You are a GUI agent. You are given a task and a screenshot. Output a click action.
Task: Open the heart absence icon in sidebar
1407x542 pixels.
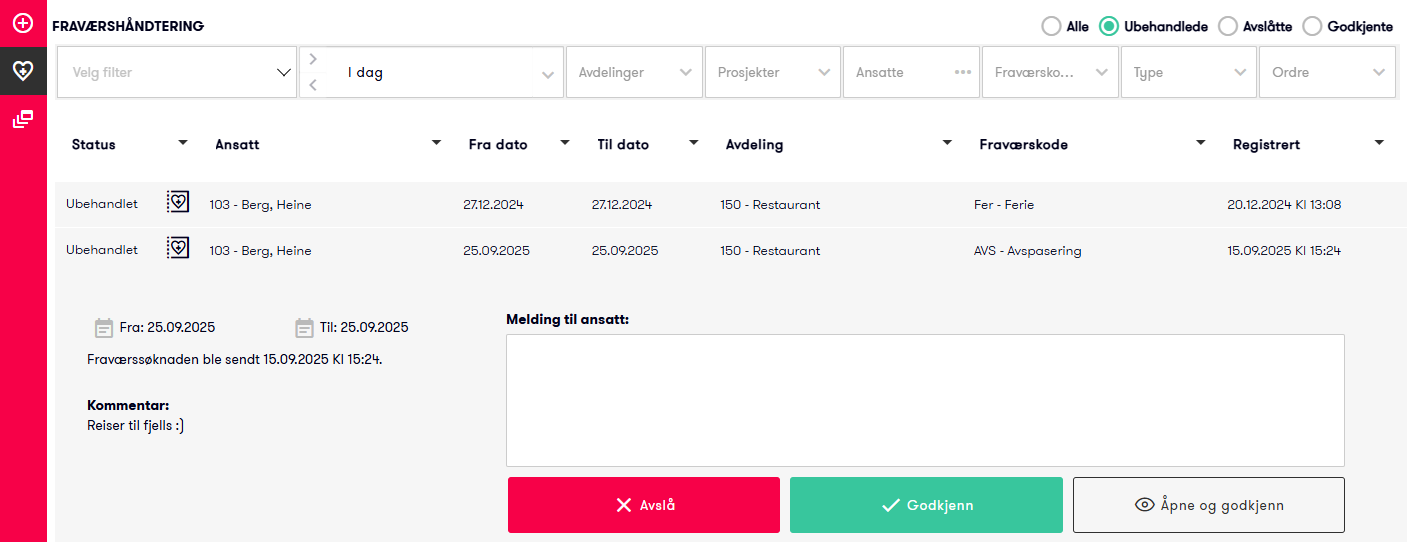23,70
